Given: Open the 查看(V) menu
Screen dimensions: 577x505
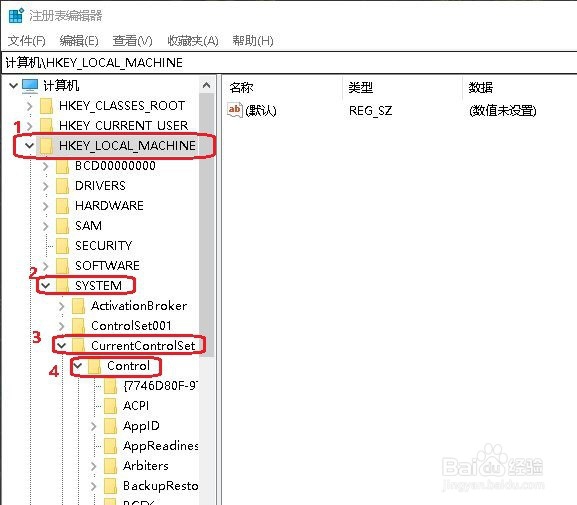Looking at the screenshot, I should tap(132, 40).
